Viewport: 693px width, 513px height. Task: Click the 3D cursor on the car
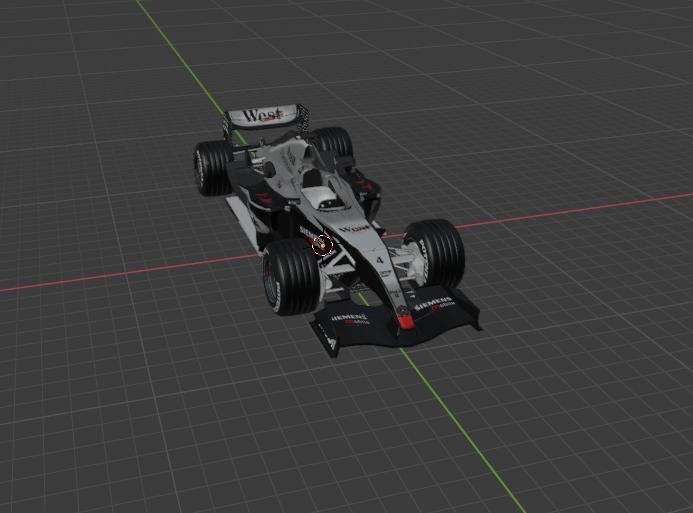click(x=322, y=245)
